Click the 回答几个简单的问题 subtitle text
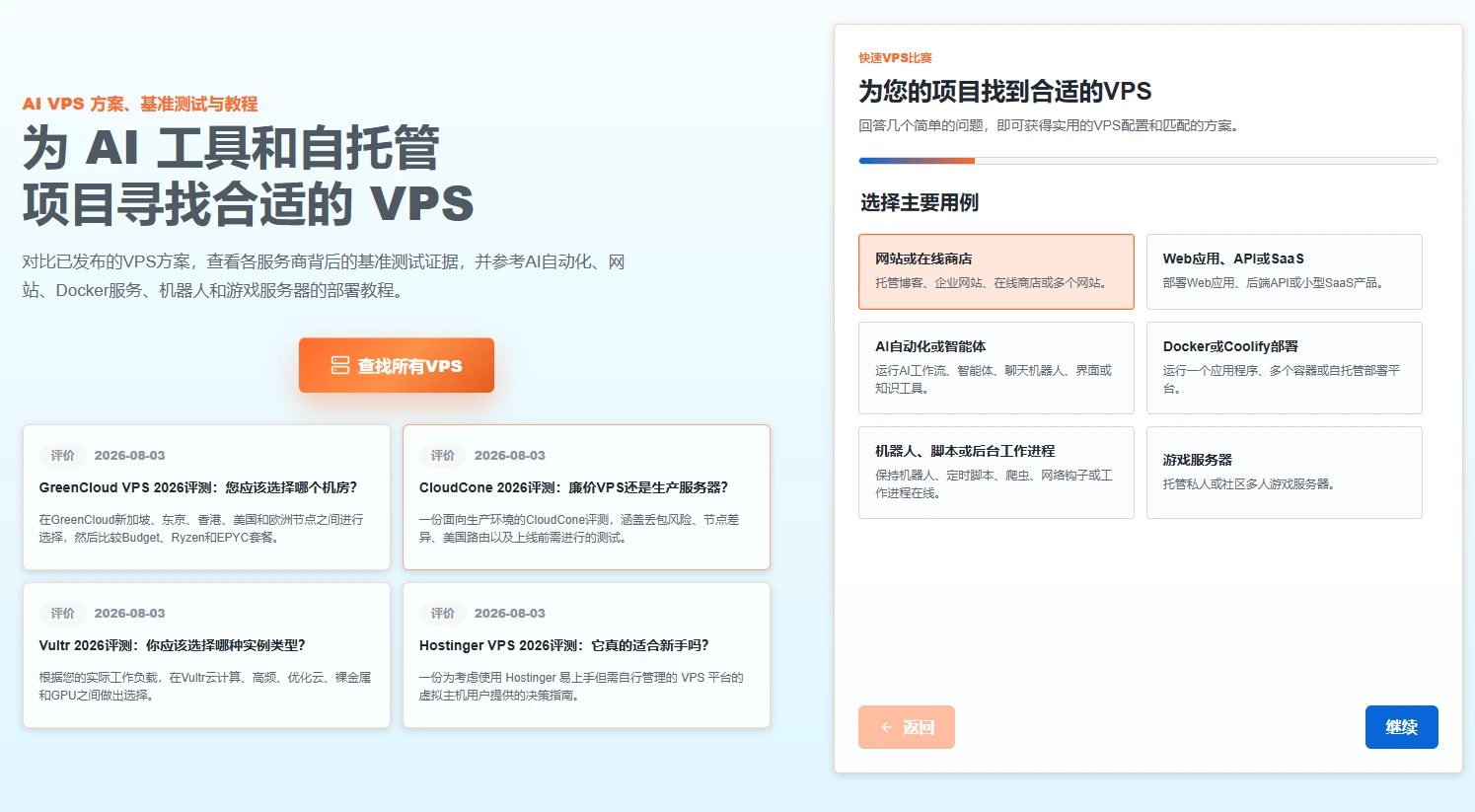1475x812 pixels. (x=1052, y=125)
